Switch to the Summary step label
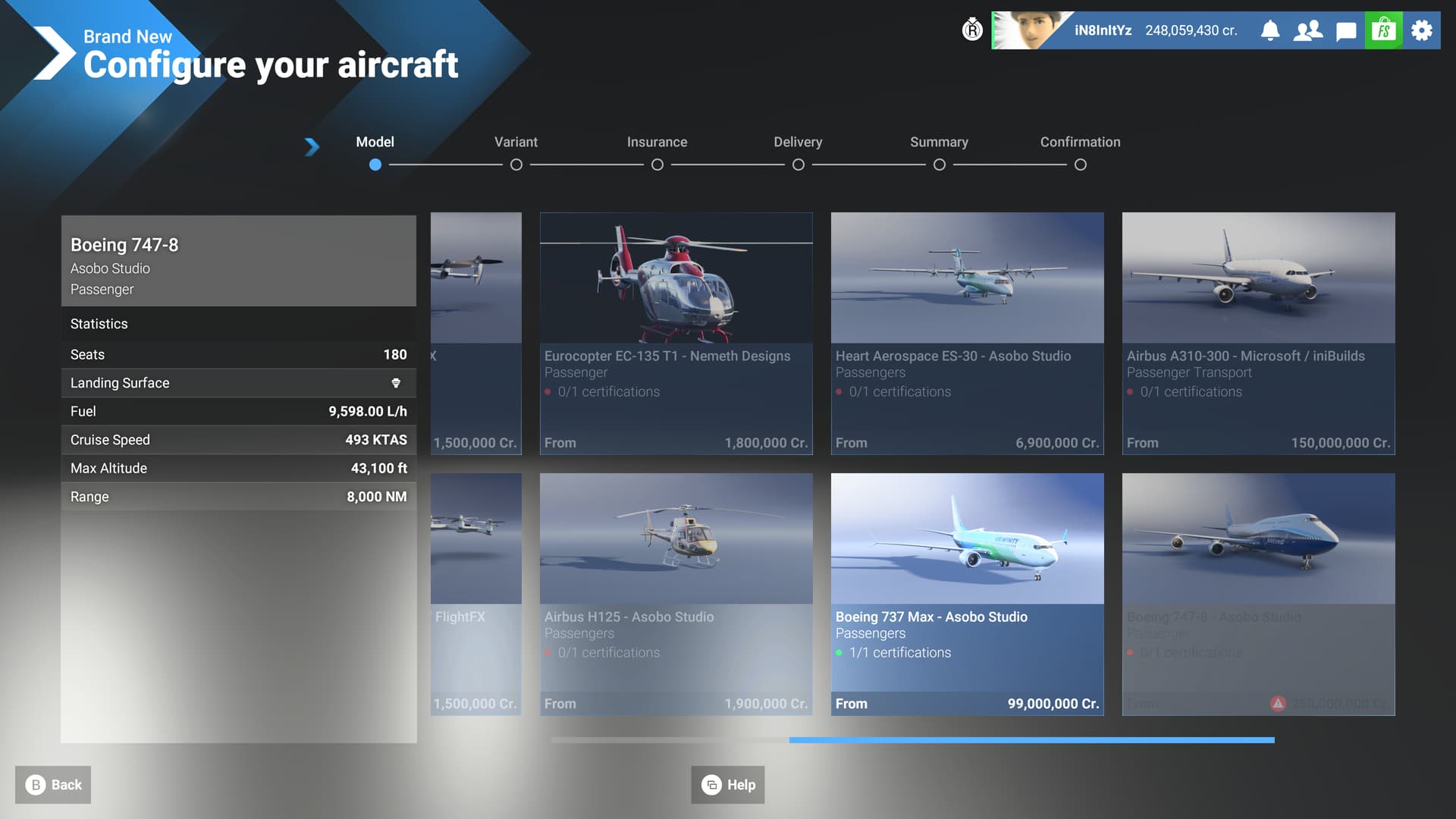 tap(939, 142)
